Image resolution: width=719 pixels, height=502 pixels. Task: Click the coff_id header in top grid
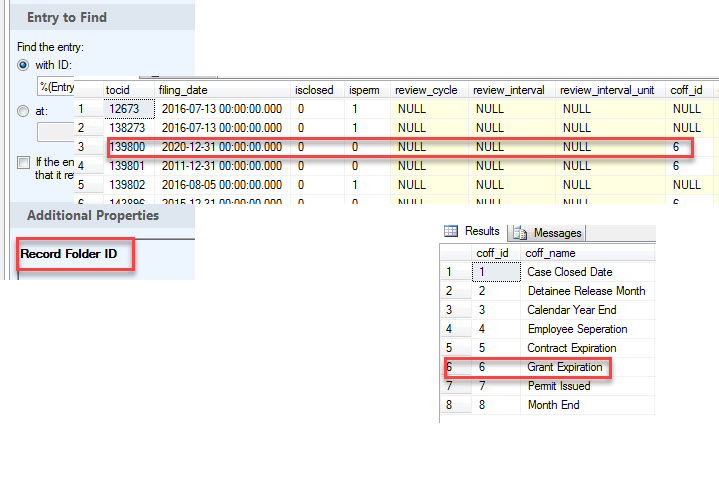tap(689, 90)
